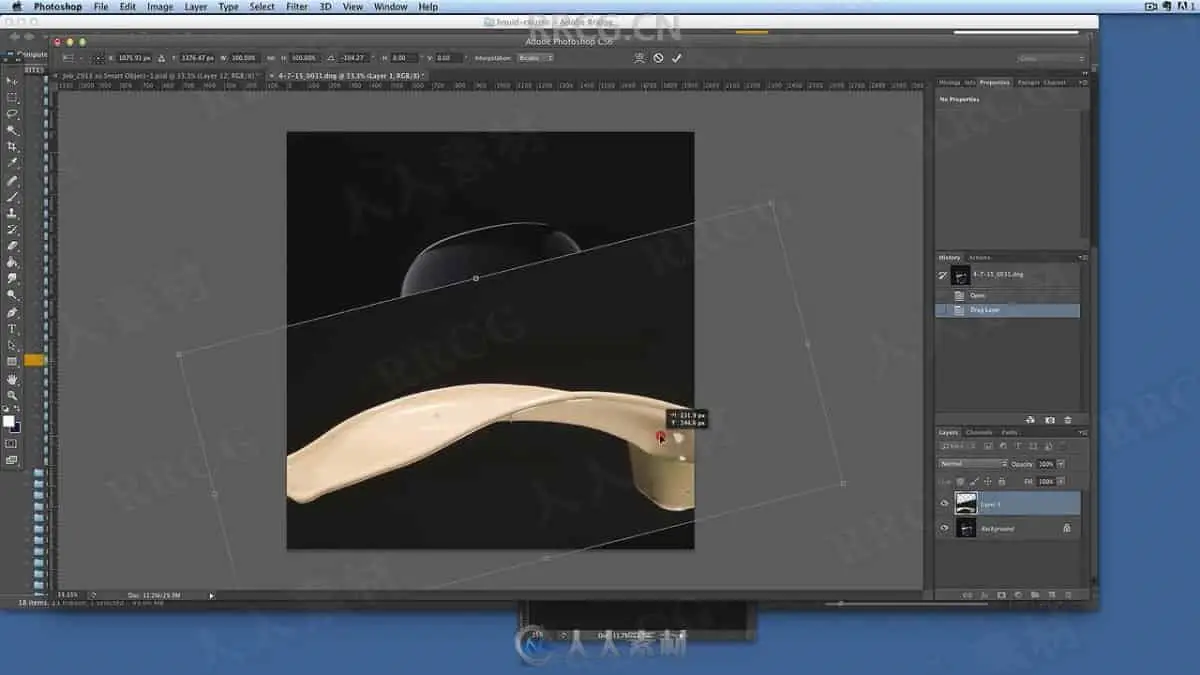Viewport: 1200px width, 675px height.
Task: Switch to warp mode toggle
Action: point(640,58)
